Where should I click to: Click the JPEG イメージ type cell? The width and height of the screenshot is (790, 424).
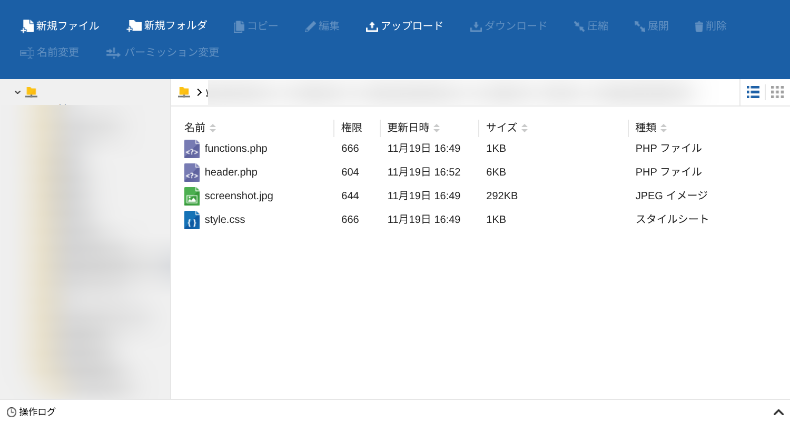672,195
